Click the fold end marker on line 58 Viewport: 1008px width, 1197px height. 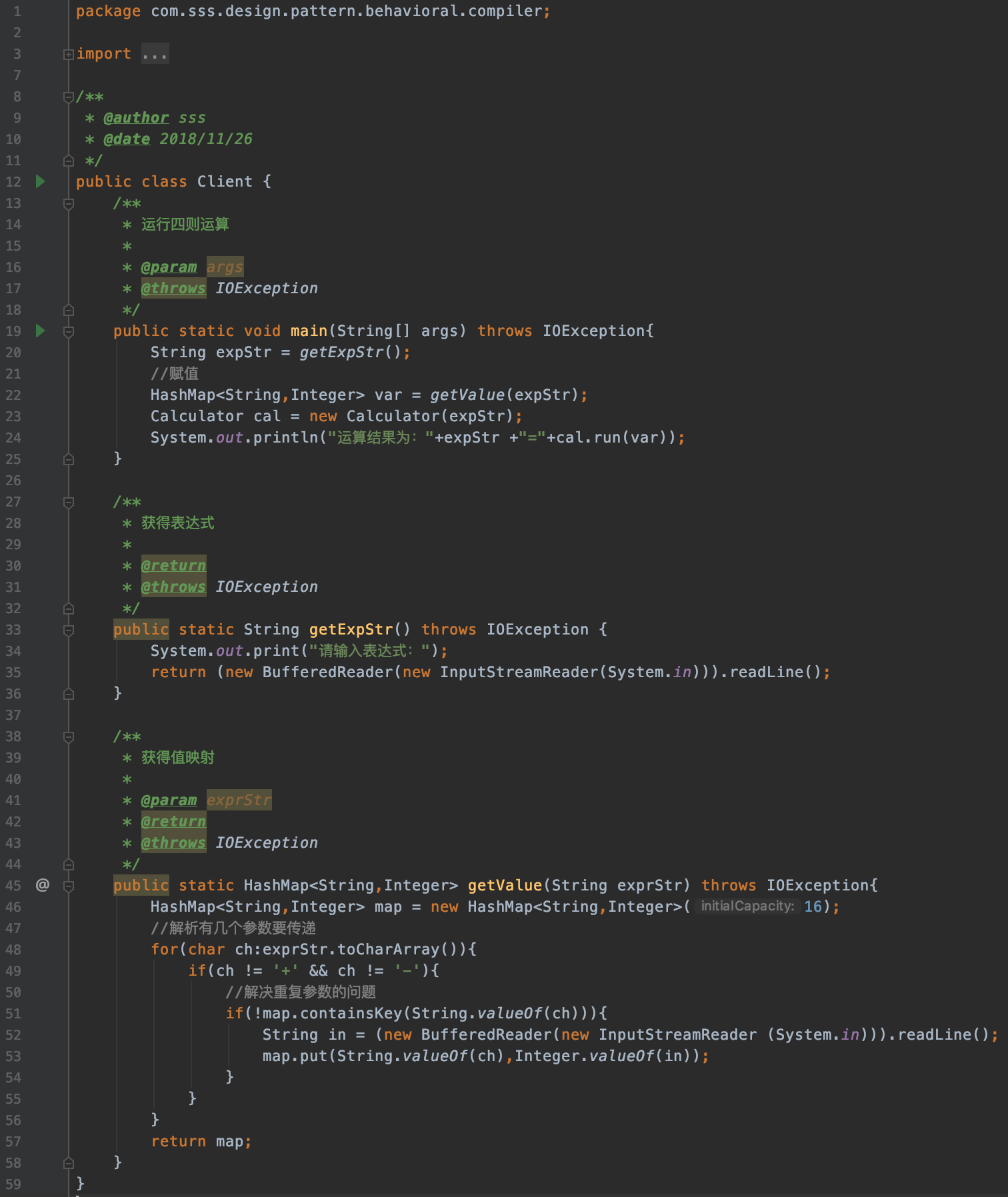pos(68,1163)
